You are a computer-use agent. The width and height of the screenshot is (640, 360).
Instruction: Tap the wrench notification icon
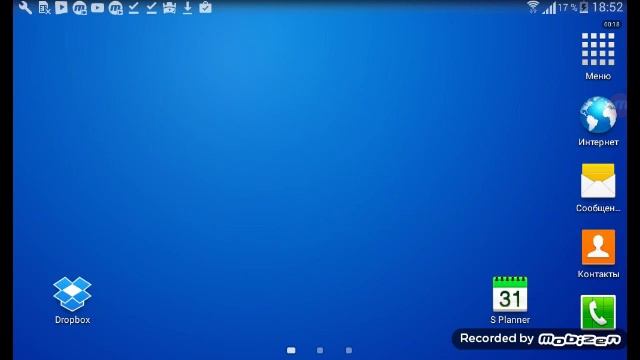click(25, 8)
